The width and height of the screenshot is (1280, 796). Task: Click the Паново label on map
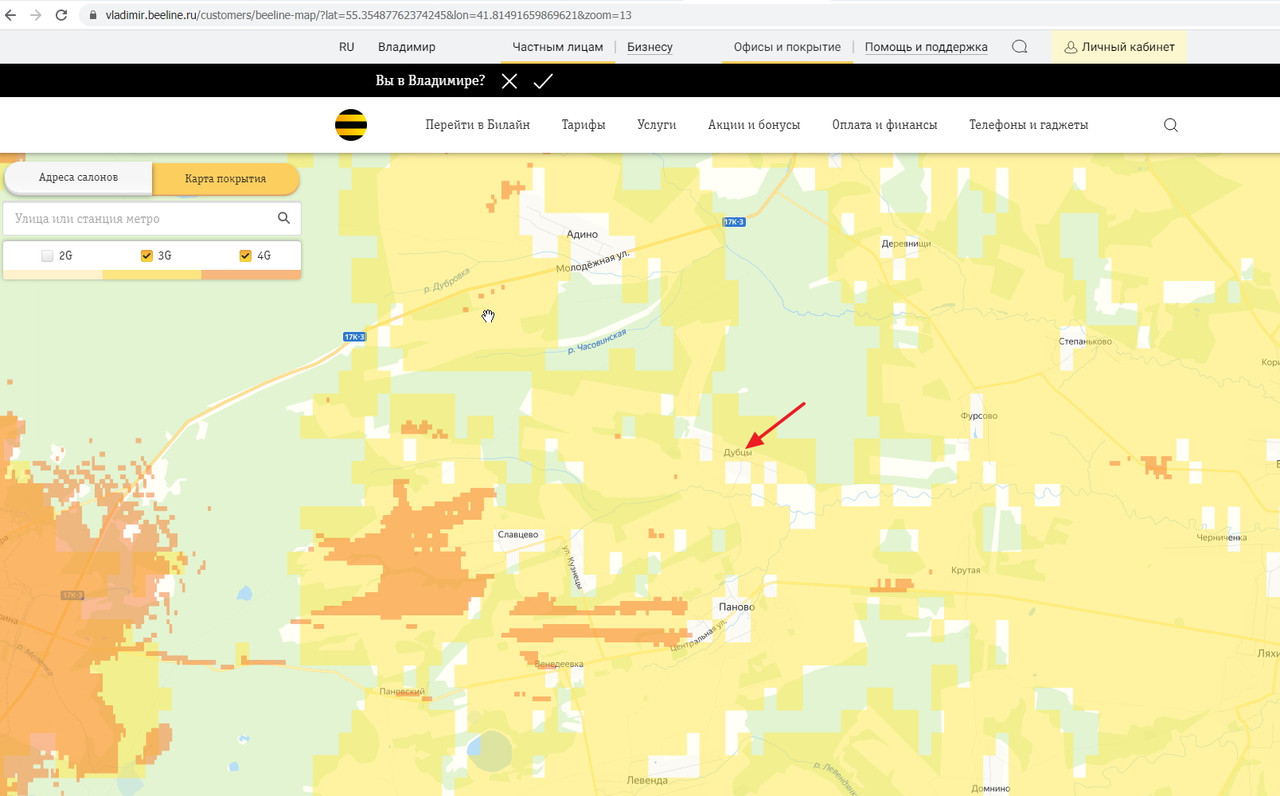(736, 607)
